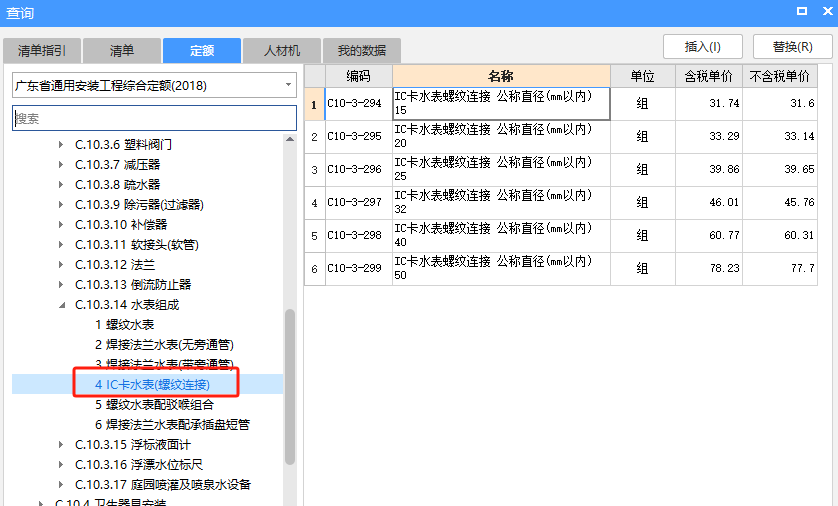Viewport: 838px width, 506px height.
Task: Click the 名称 column header
Action: pos(501,76)
